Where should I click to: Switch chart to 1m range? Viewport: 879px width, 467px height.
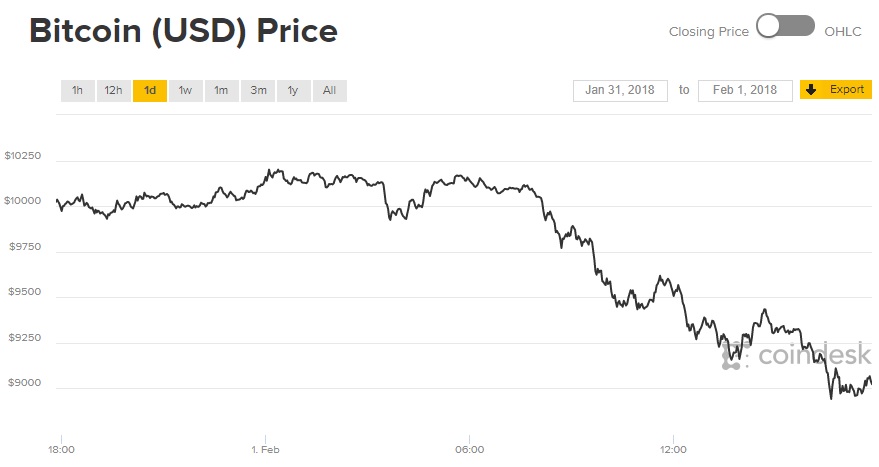221,91
